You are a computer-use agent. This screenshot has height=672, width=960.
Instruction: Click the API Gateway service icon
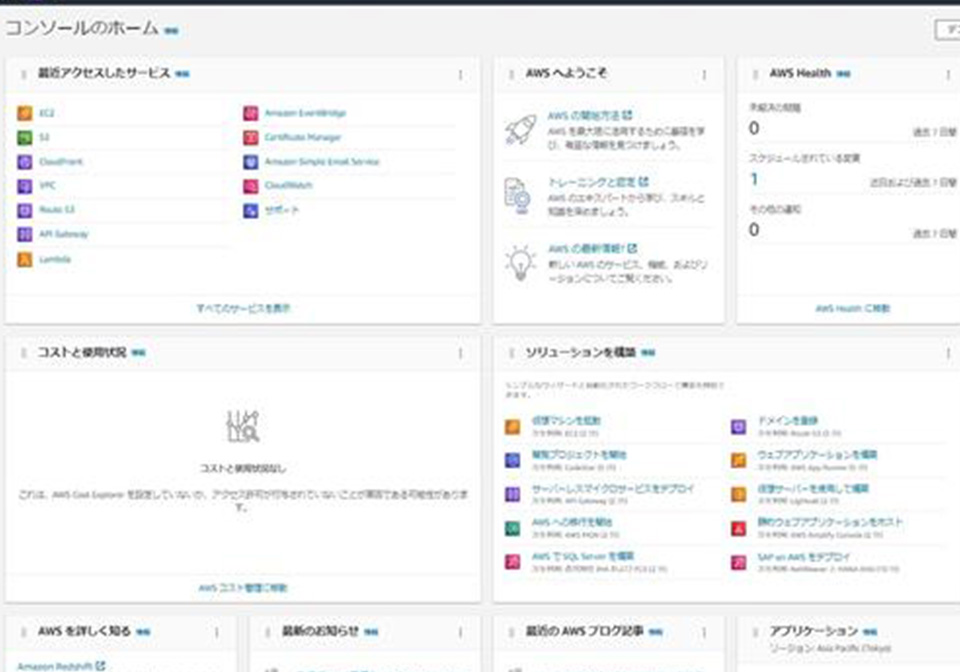tap(24, 234)
